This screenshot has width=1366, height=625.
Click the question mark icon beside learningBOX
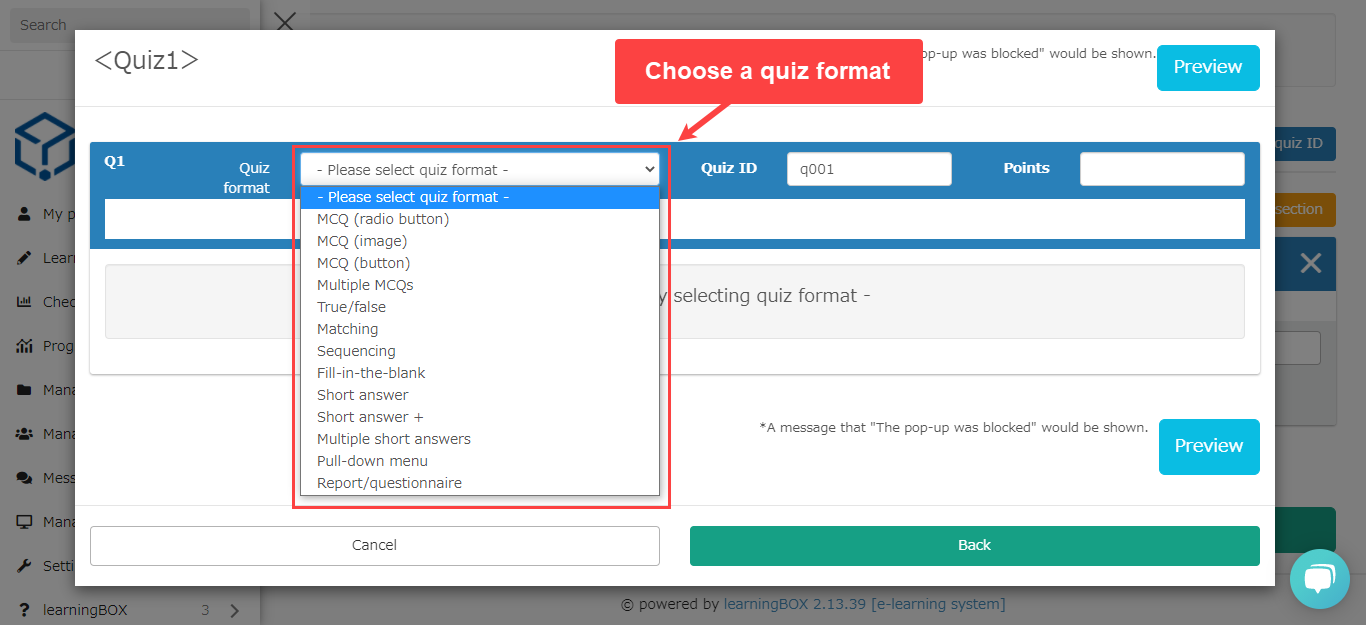pos(24,610)
